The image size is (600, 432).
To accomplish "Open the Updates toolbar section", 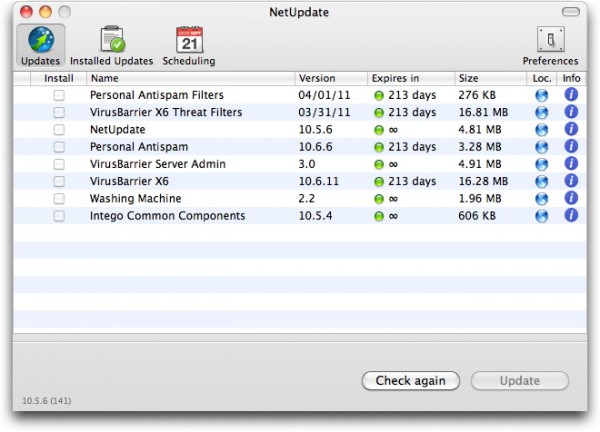I will tap(41, 46).
